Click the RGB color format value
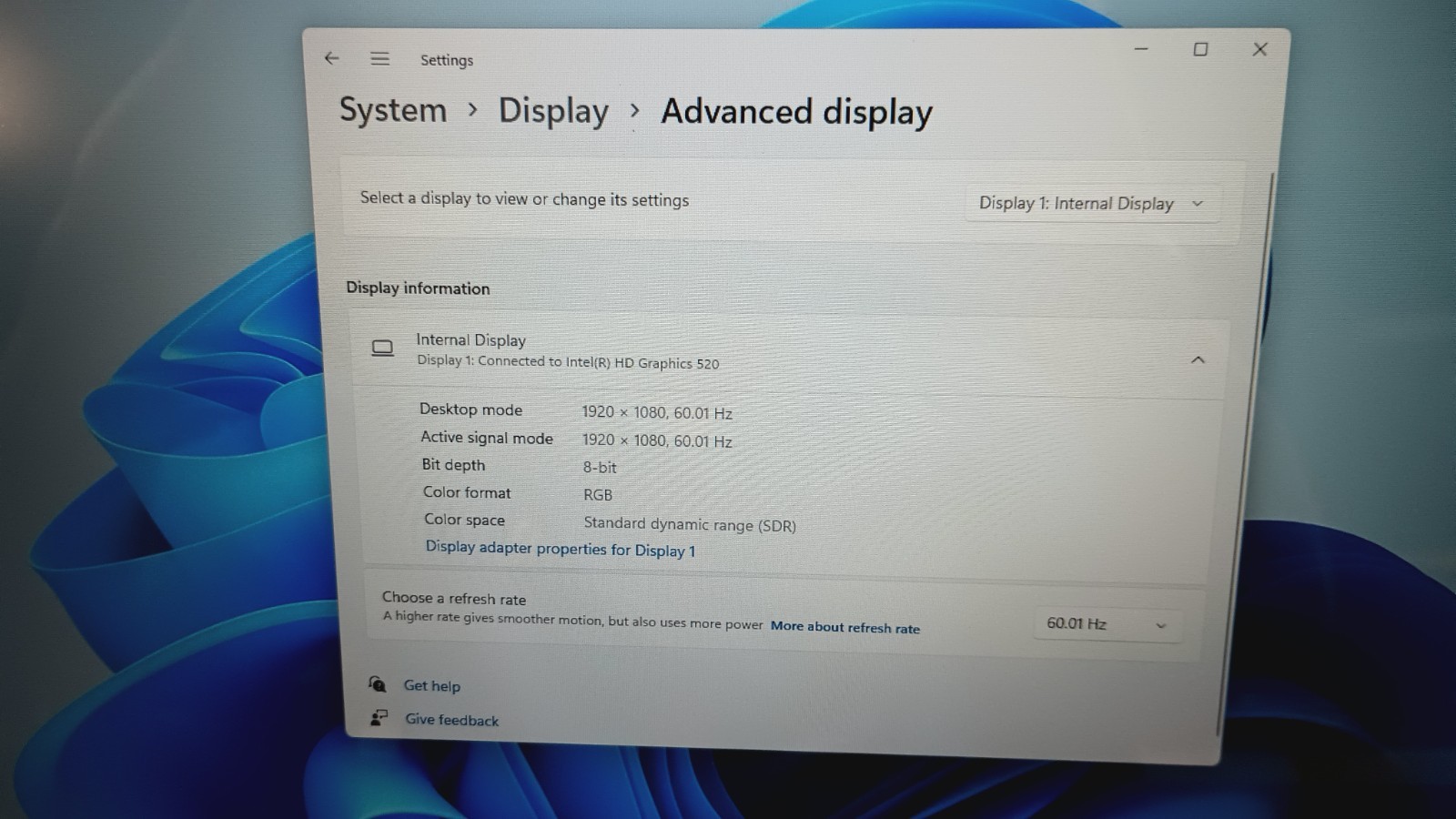The width and height of the screenshot is (1456, 819). click(x=598, y=495)
